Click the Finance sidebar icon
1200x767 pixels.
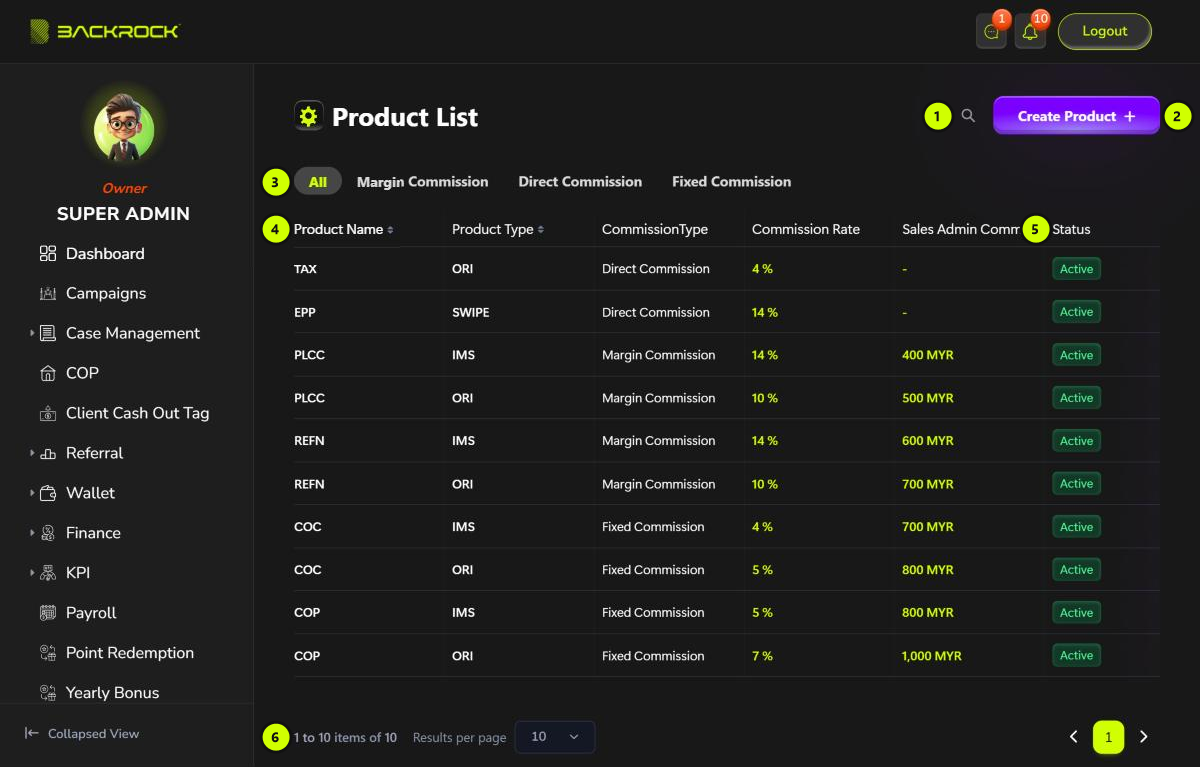48,534
